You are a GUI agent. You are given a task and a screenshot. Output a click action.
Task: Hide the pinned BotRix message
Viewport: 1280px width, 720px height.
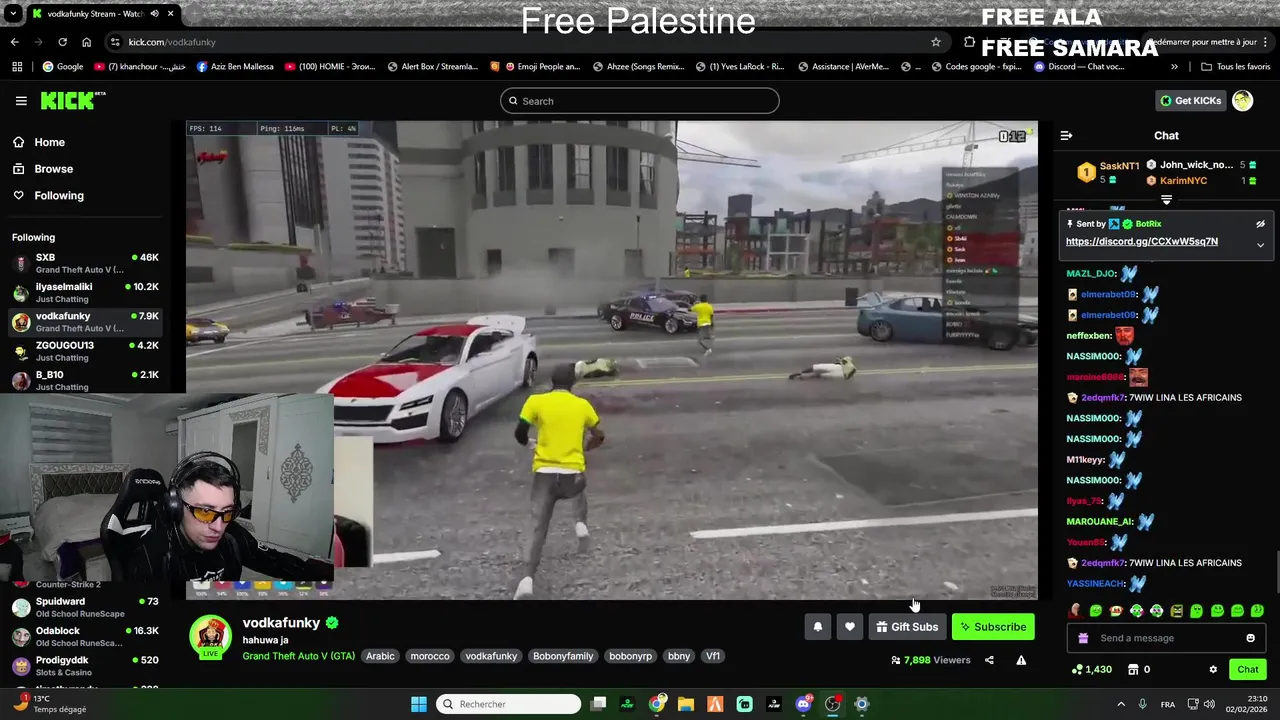coord(1260,224)
